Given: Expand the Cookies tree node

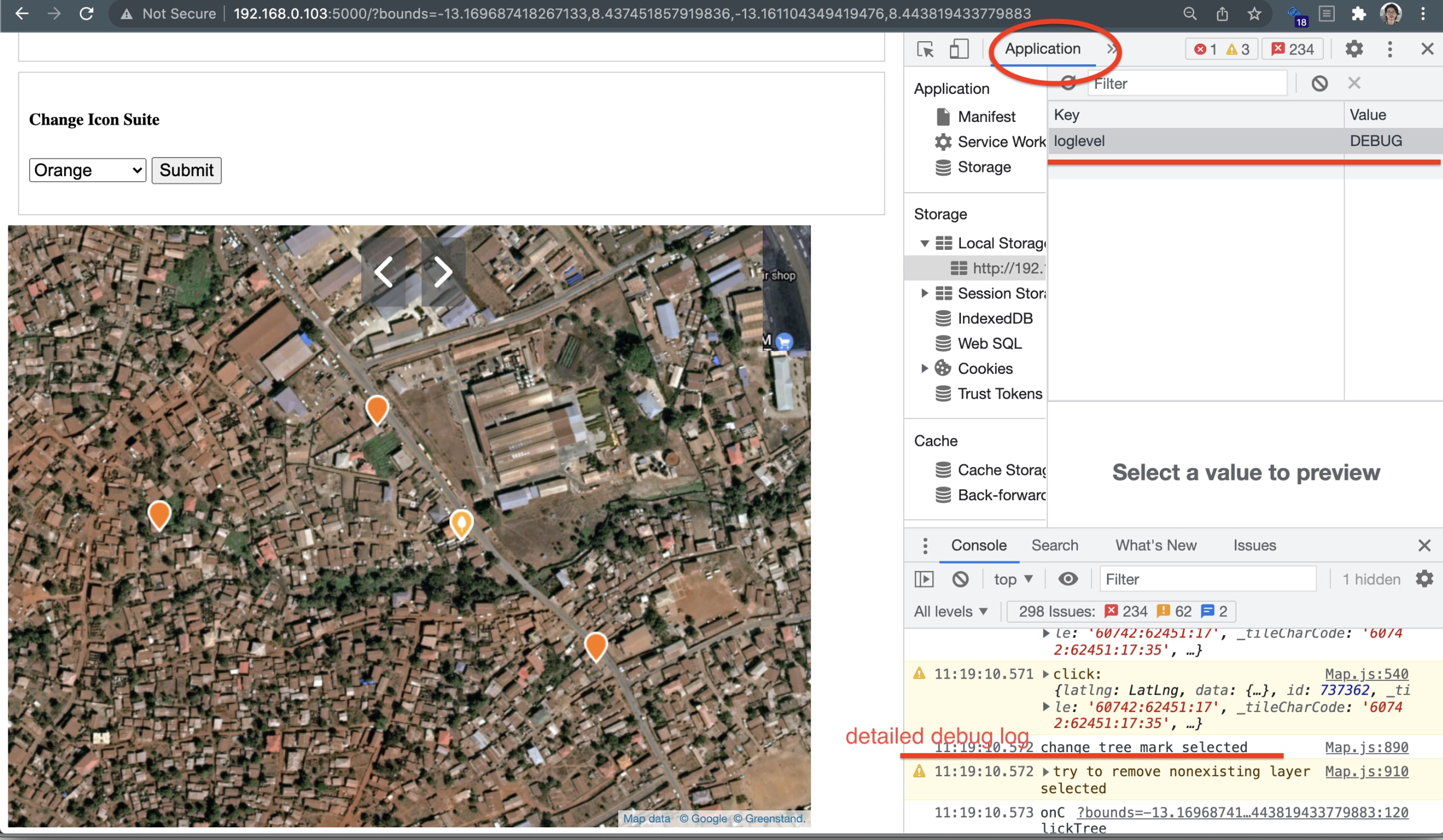Looking at the screenshot, I should [924, 368].
